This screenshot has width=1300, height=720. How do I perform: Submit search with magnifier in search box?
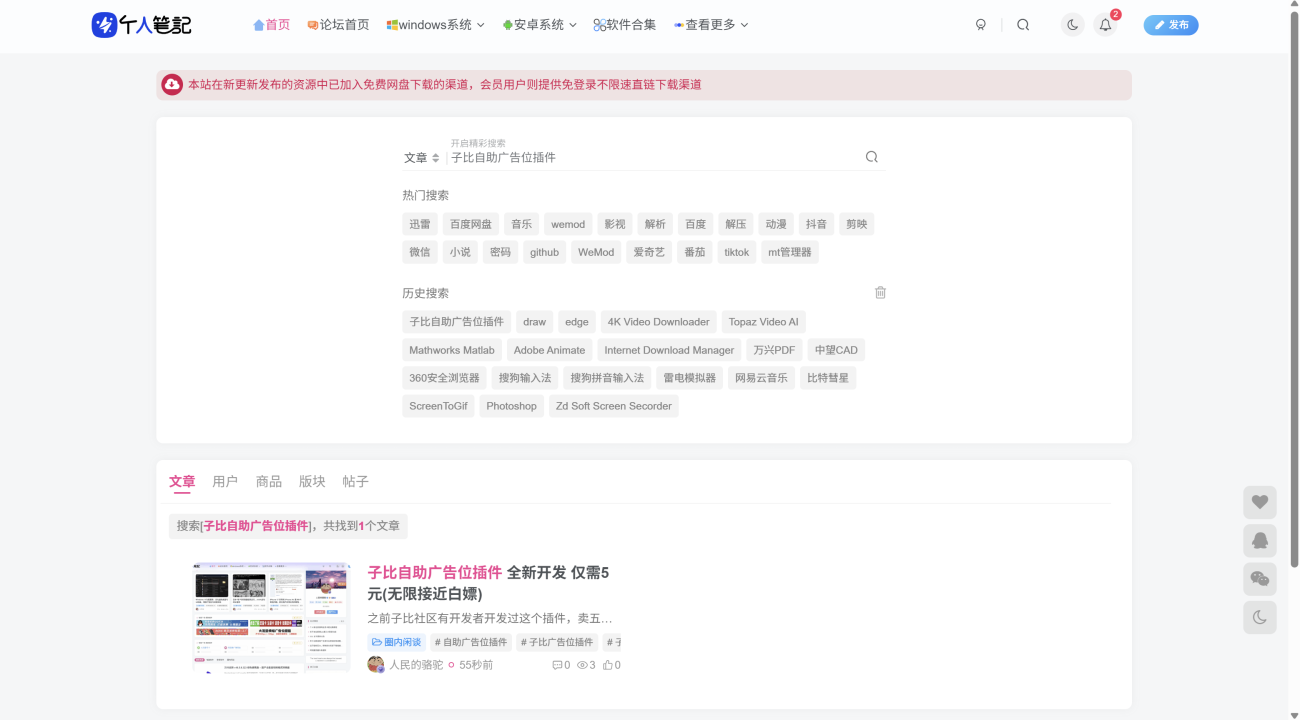pyautogui.click(x=871, y=157)
